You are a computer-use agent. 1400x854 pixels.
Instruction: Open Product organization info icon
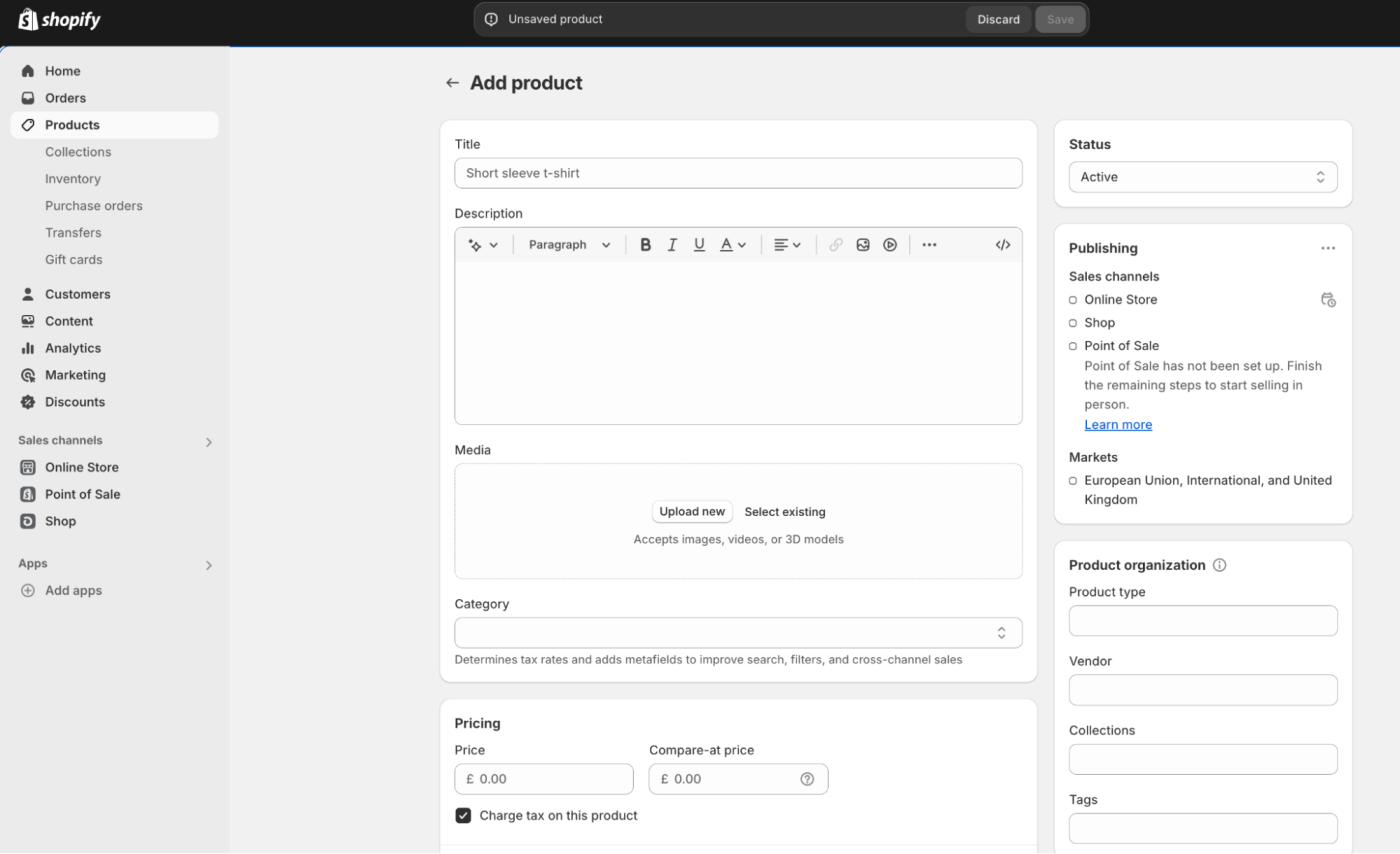point(1220,565)
